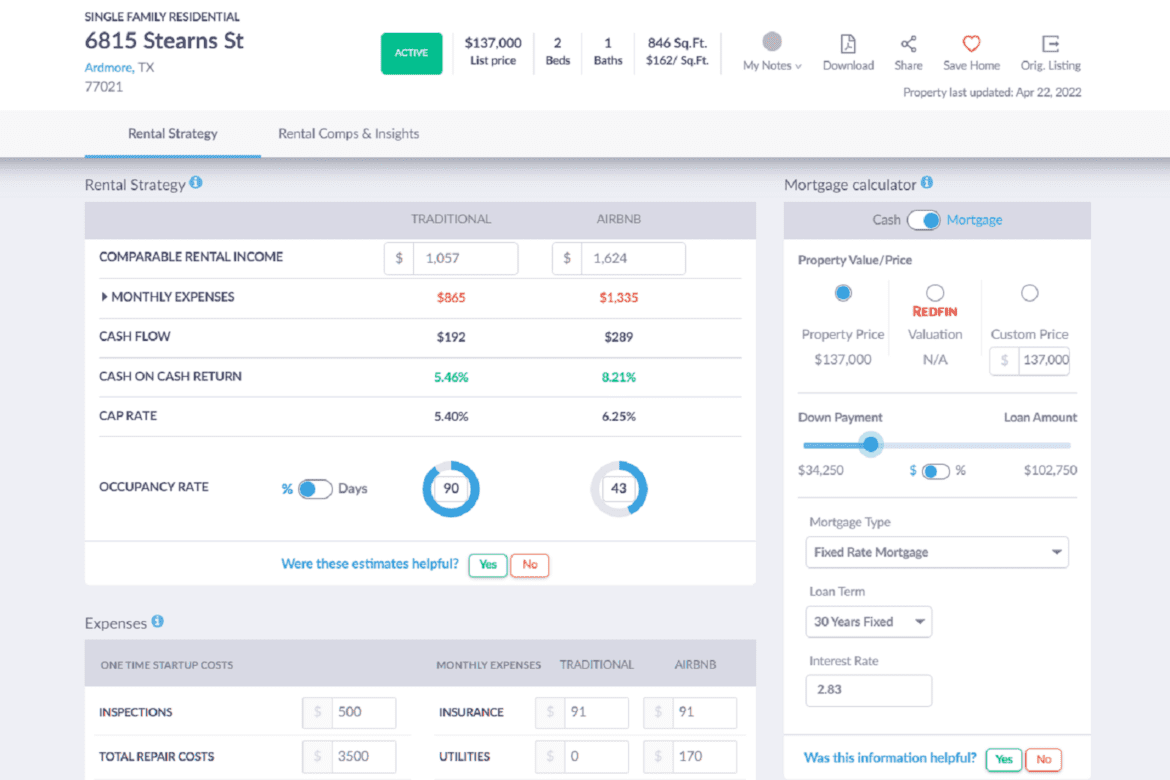This screenshot has width=1170, height=780.
Task: Open the Loan Term dropdown
Action: 868,622
